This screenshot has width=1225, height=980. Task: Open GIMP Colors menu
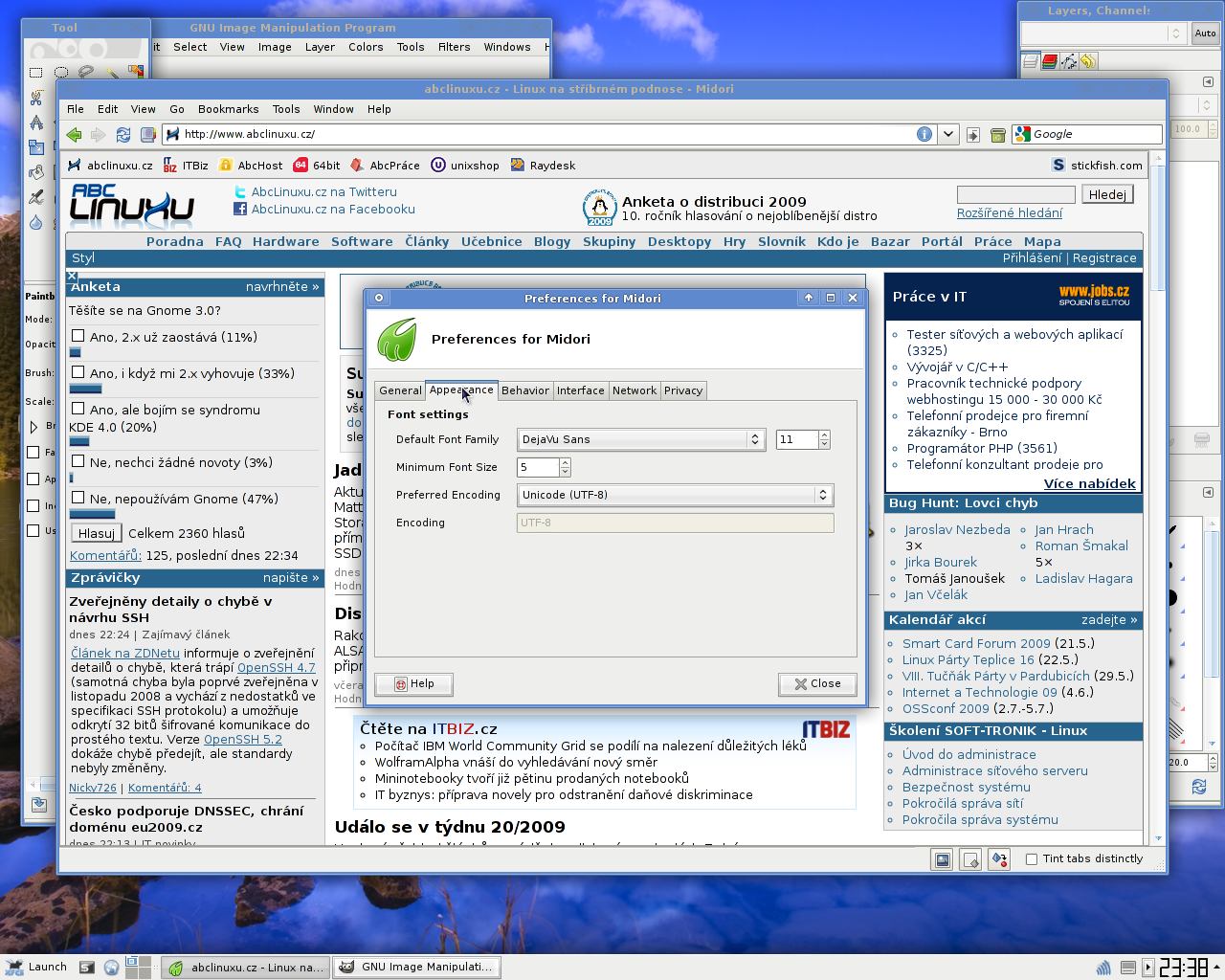[366, 47]
